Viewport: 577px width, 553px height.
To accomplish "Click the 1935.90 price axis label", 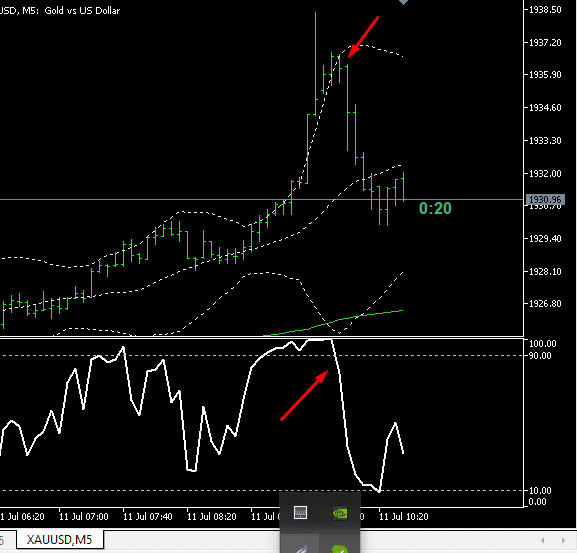I will click(545, 75).
